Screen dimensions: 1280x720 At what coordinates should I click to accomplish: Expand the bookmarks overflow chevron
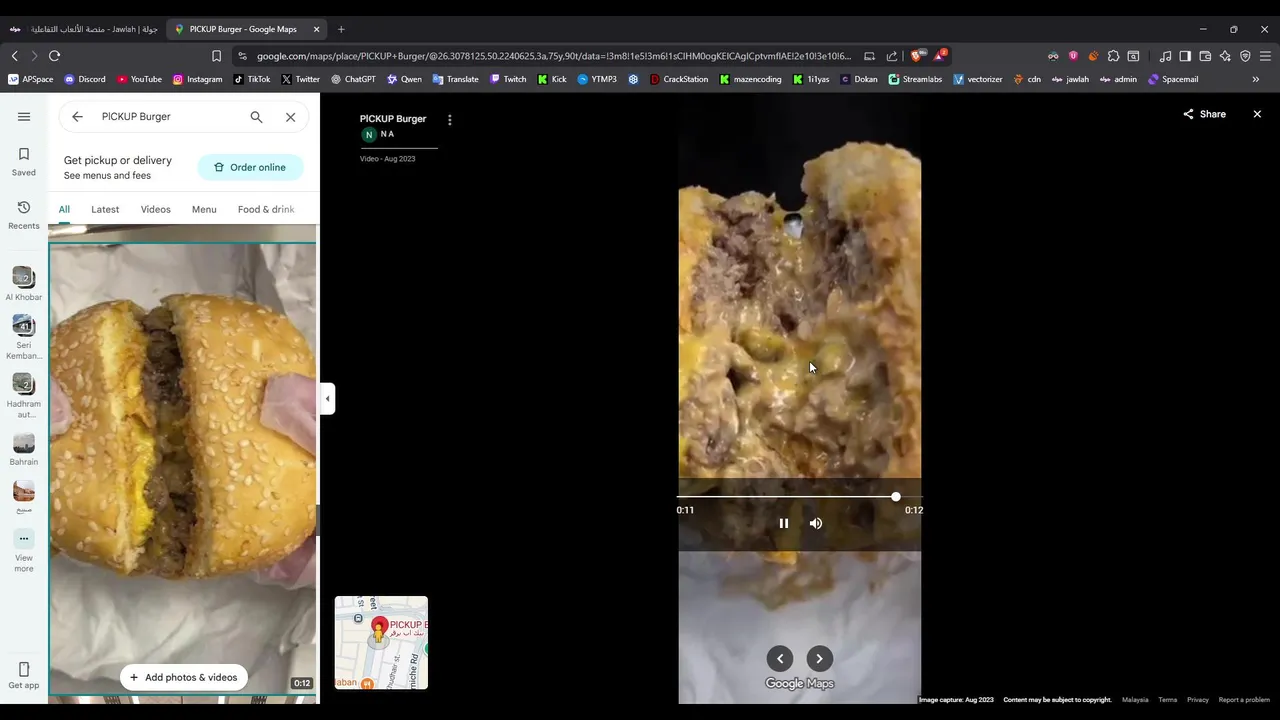point(1256,79)
